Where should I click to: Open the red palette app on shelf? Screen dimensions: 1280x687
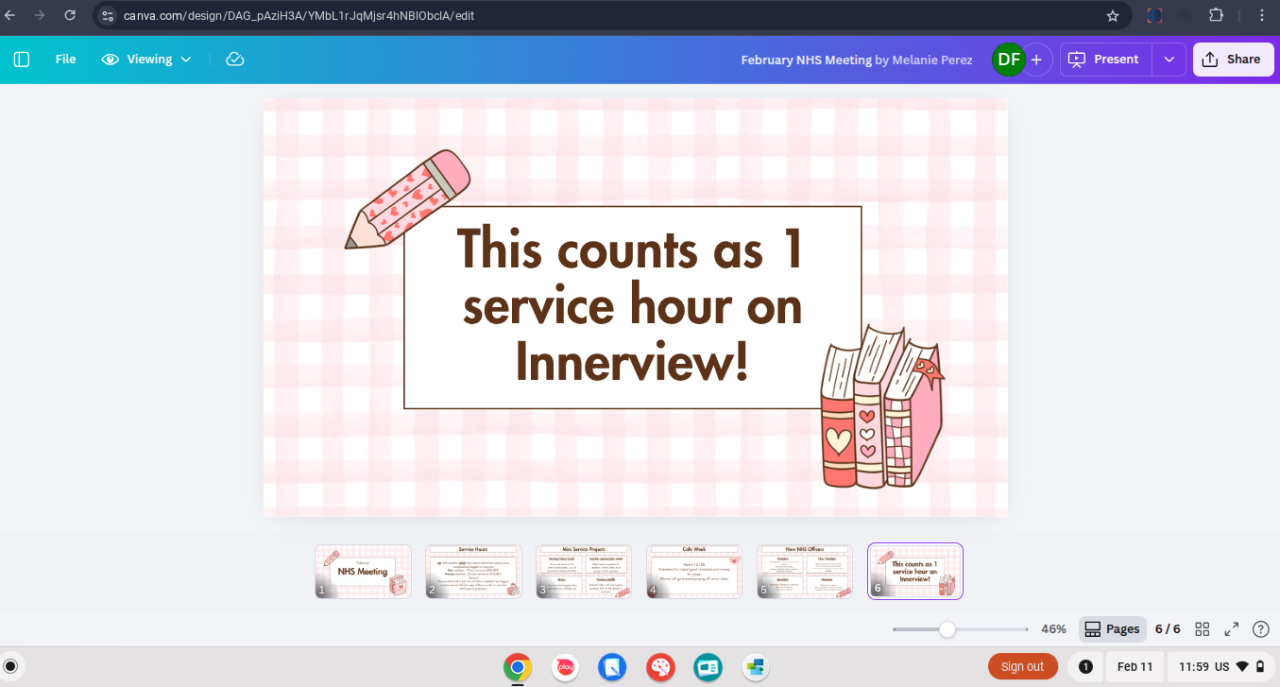pyautogui.click(x=660, y=666)
